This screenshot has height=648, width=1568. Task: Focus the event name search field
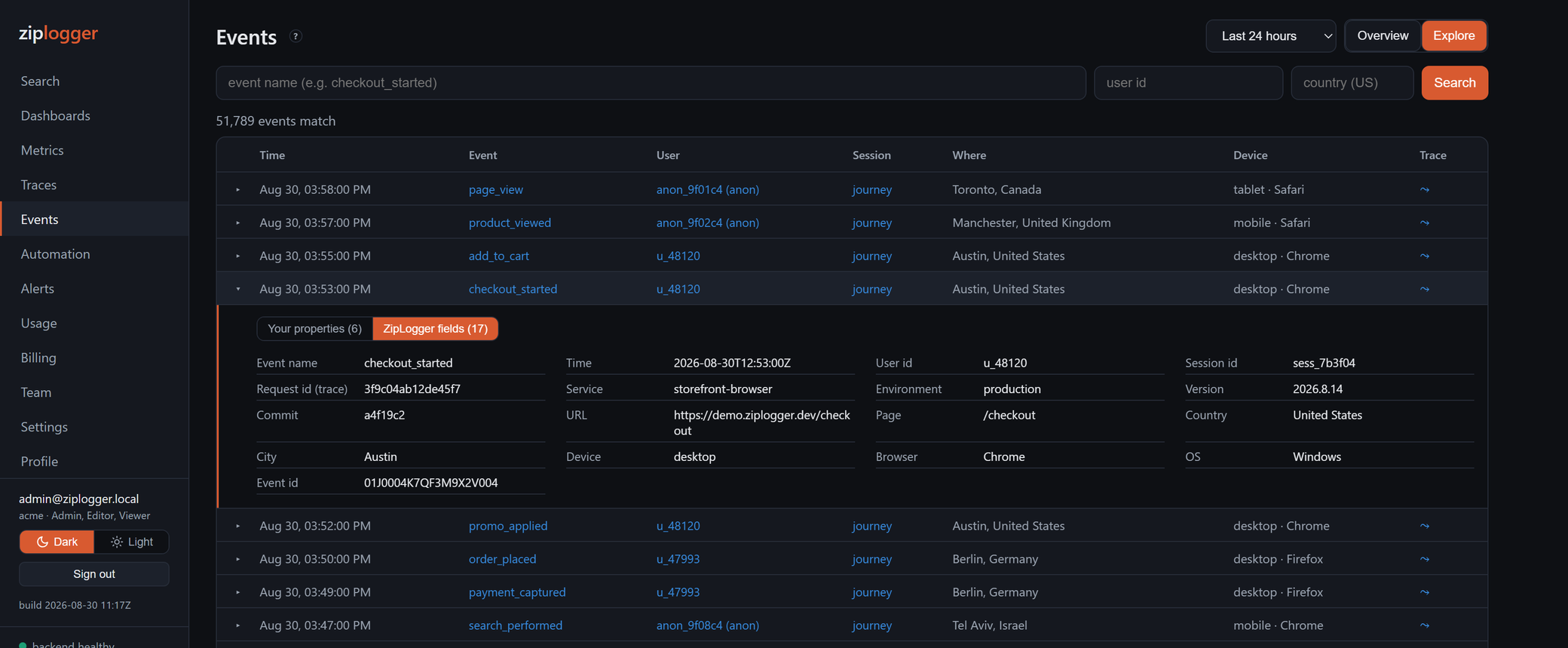tap(651, 82)
